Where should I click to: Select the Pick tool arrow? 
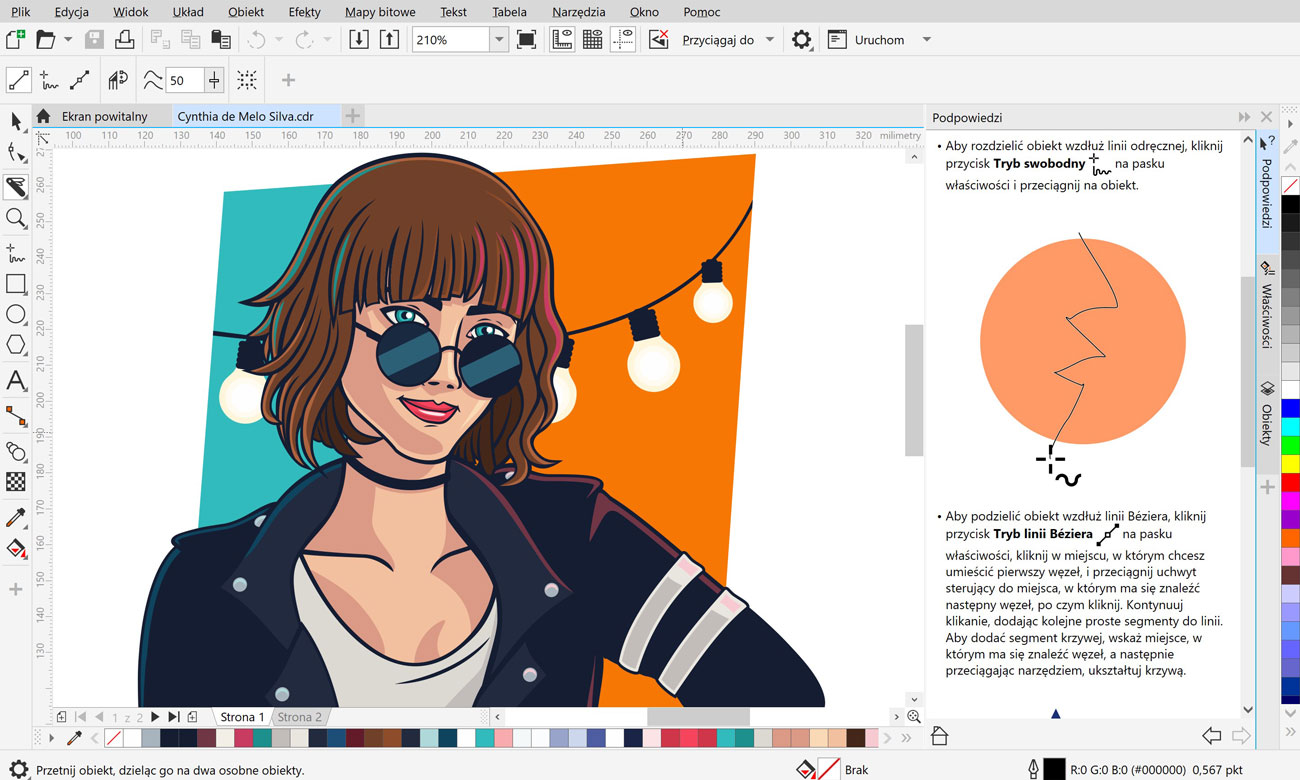16,121
